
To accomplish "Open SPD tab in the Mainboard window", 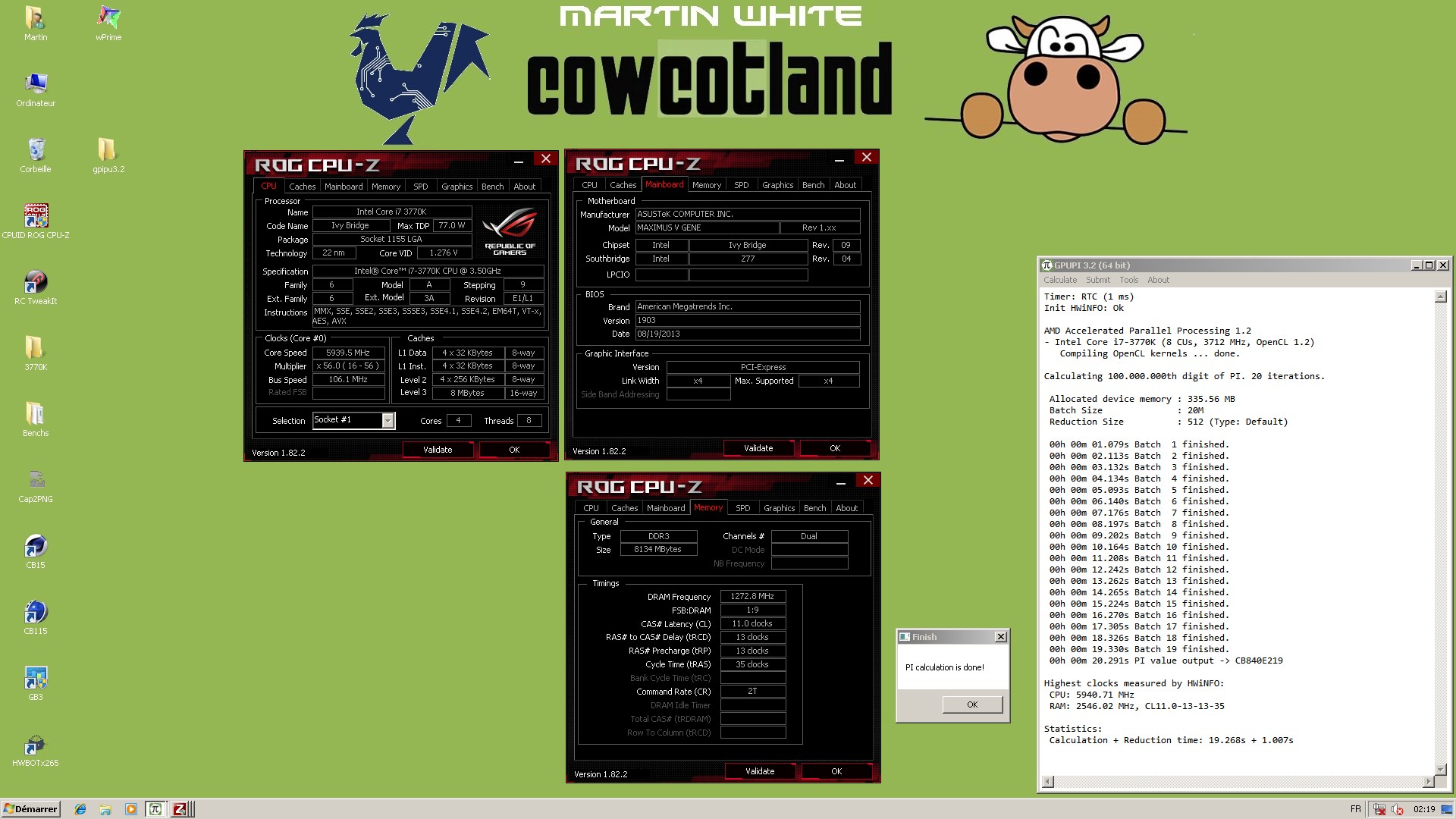I will coord(742,185).
